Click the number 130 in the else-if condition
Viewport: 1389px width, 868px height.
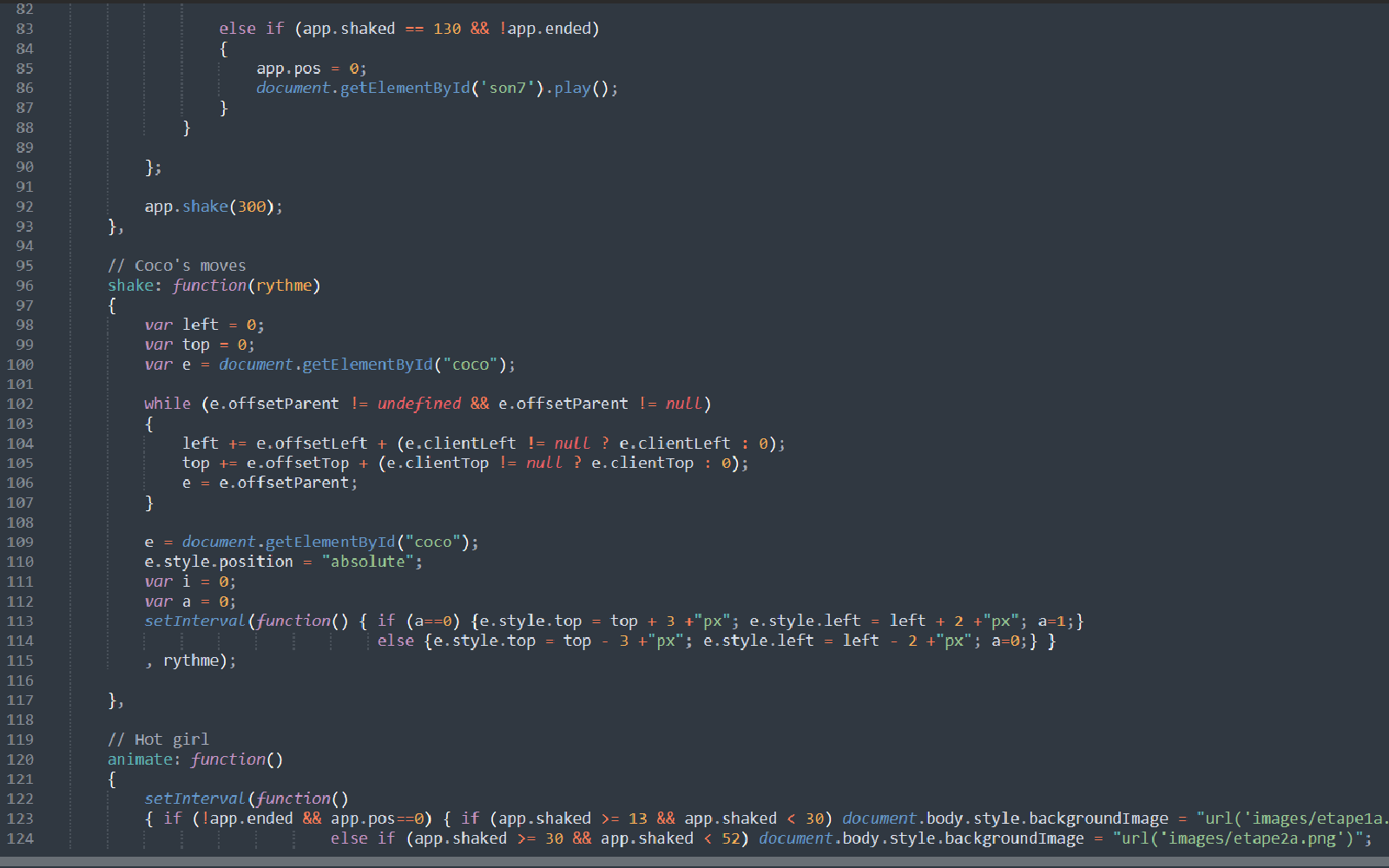coord(447,29)
